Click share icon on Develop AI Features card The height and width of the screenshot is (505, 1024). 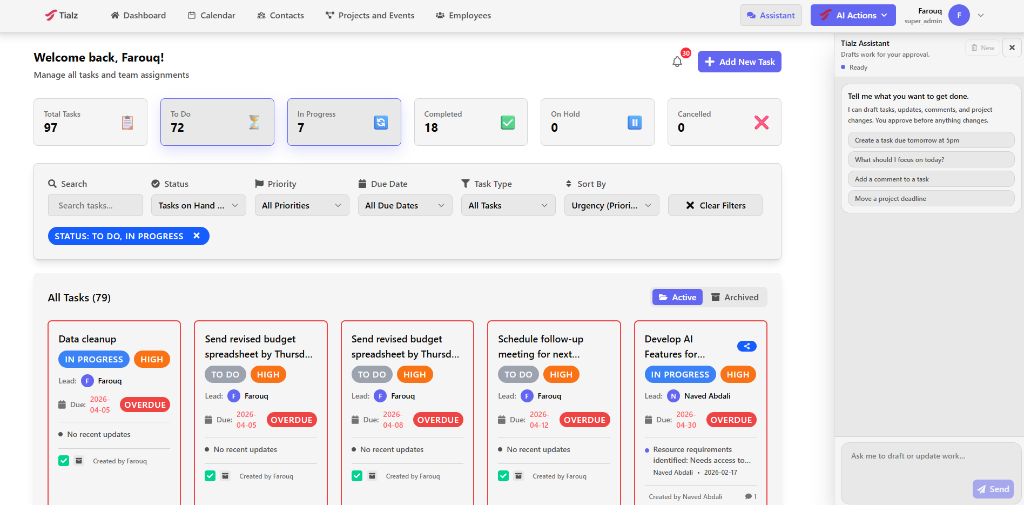click(x=746, y=346)
